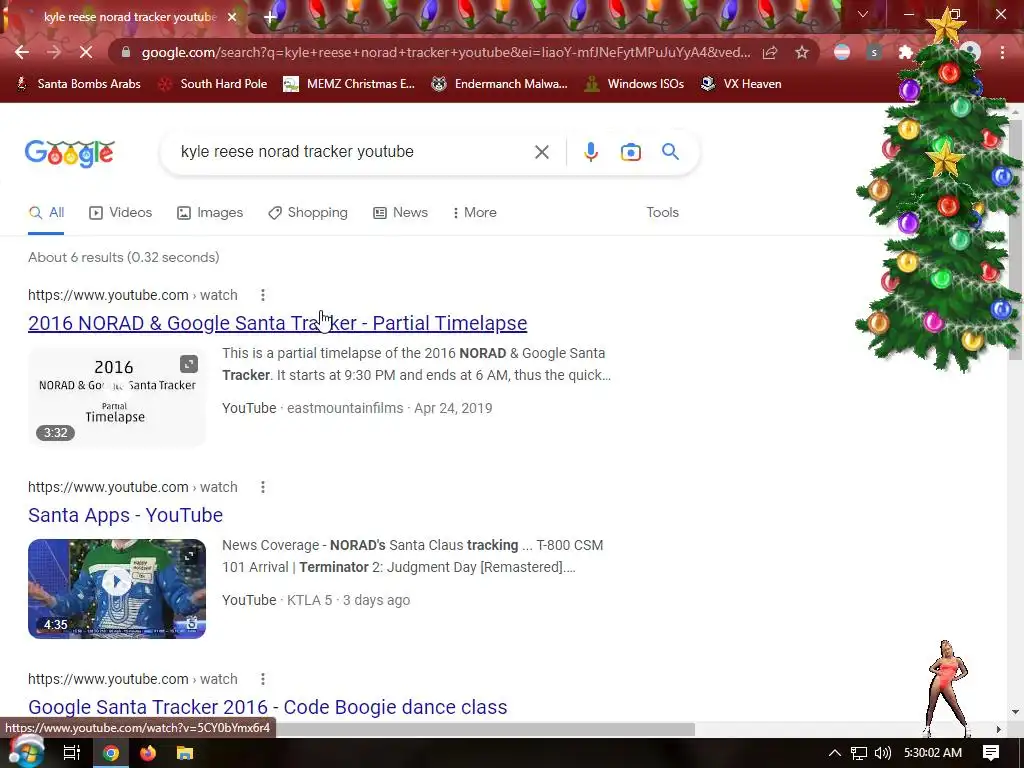Viewport: 1024px width, 768px height.
Task: Play the KTLA 5 video thumbnail
Action: pyautogui.click(x=117, y=588)
